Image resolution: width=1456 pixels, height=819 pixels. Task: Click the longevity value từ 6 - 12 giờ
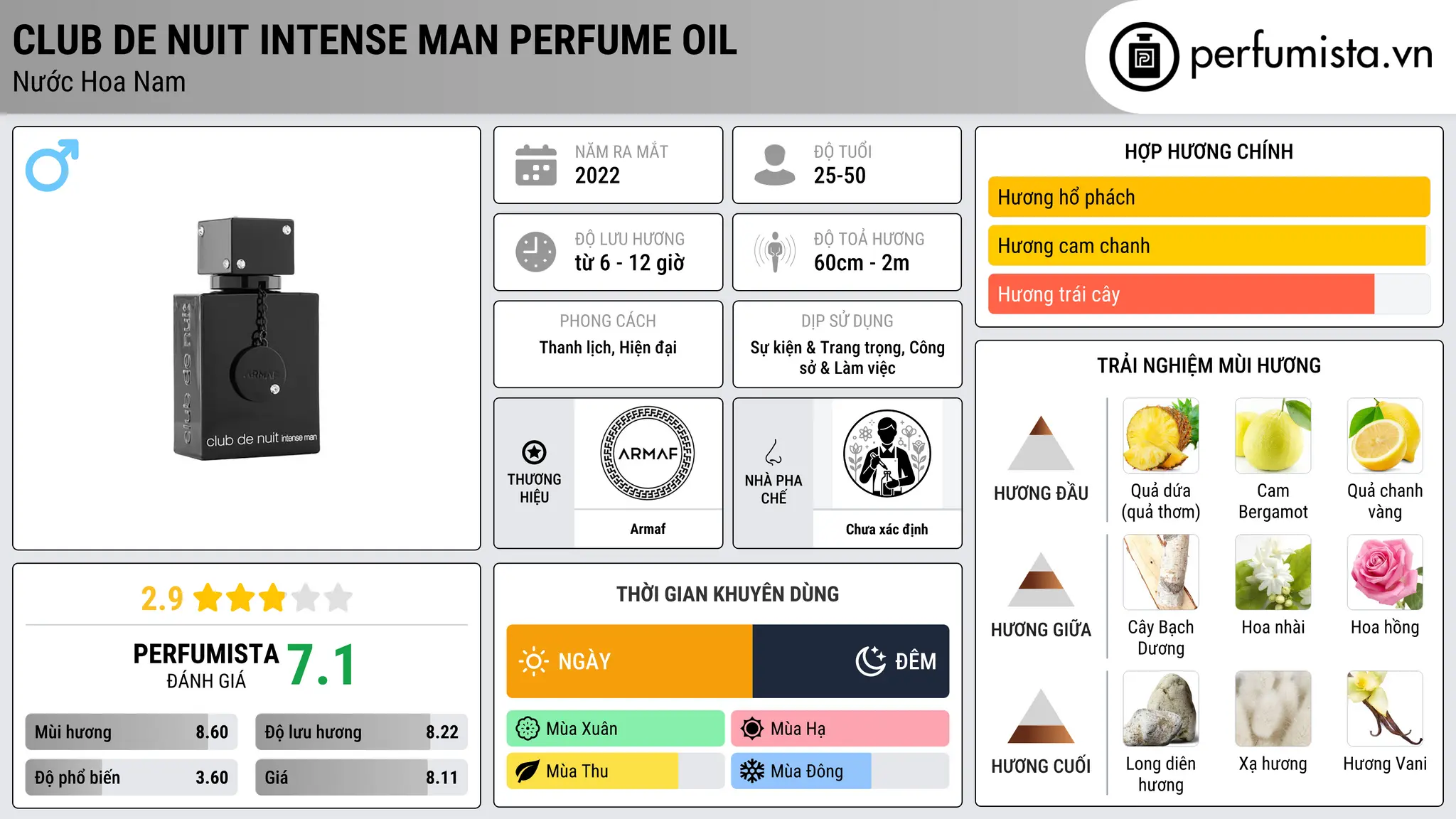tap(629, 263)
